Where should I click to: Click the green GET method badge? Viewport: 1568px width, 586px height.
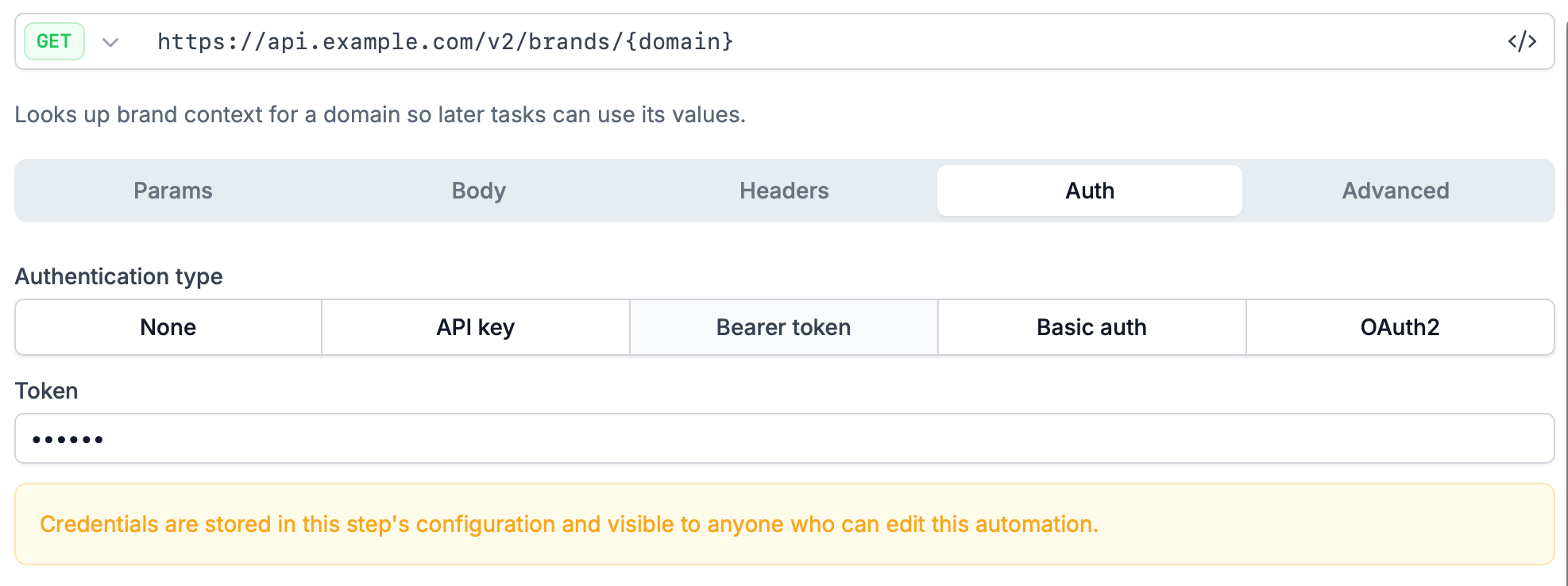pos(54,41)
